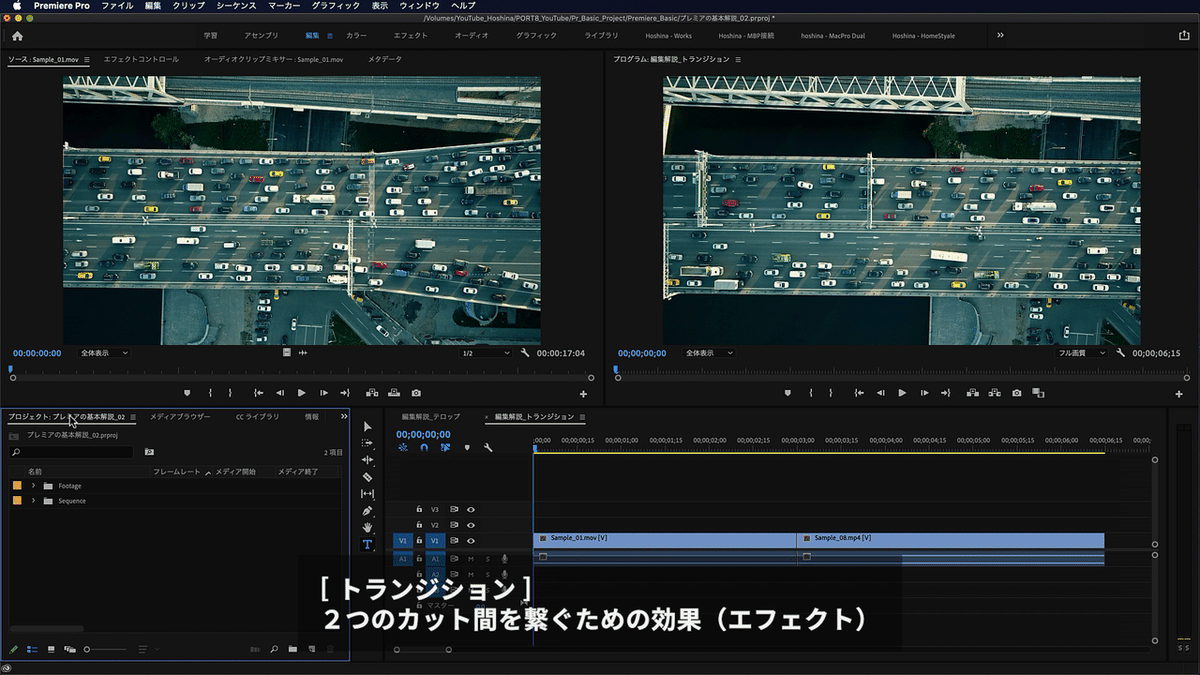Image resolution: width=1200 pixels, height=675 pixels.
Task: Toggle V1 source patching button
Action: pyautogui.click(x=403, y=541)
